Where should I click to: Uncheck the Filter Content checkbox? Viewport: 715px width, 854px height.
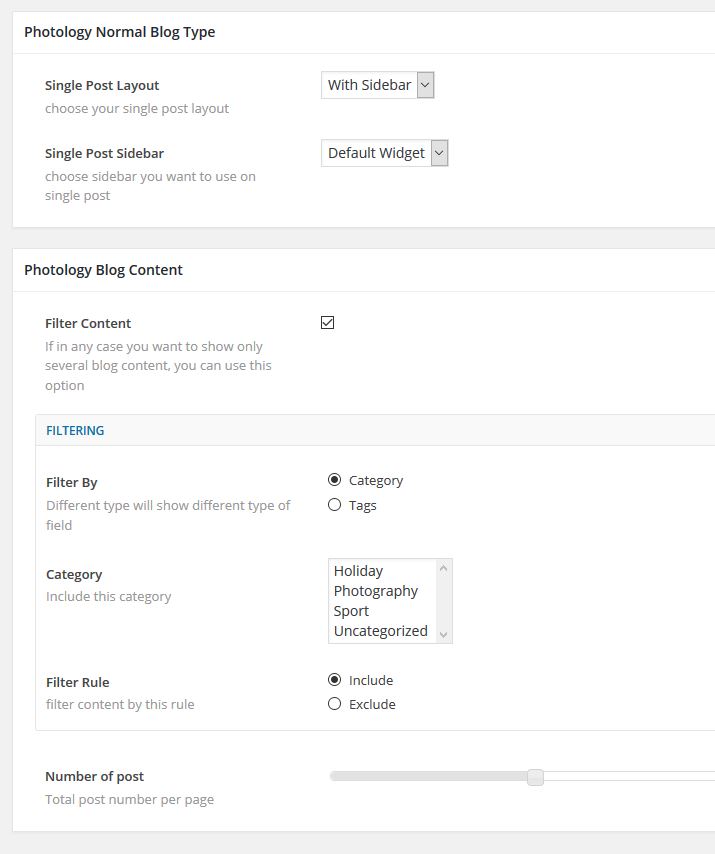click(328, 322)
